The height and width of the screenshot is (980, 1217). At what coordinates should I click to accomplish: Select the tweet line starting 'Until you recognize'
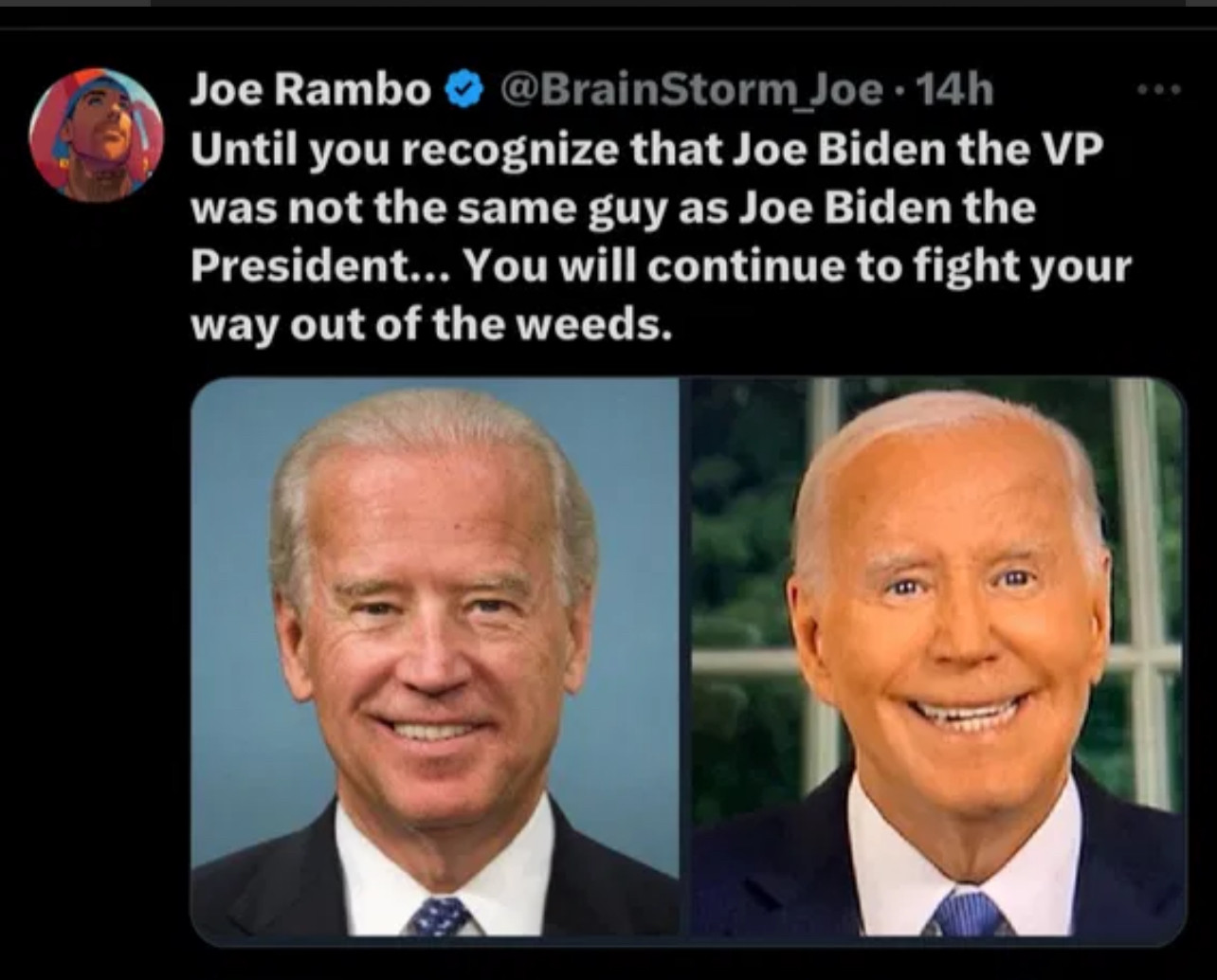pos(647,150)
